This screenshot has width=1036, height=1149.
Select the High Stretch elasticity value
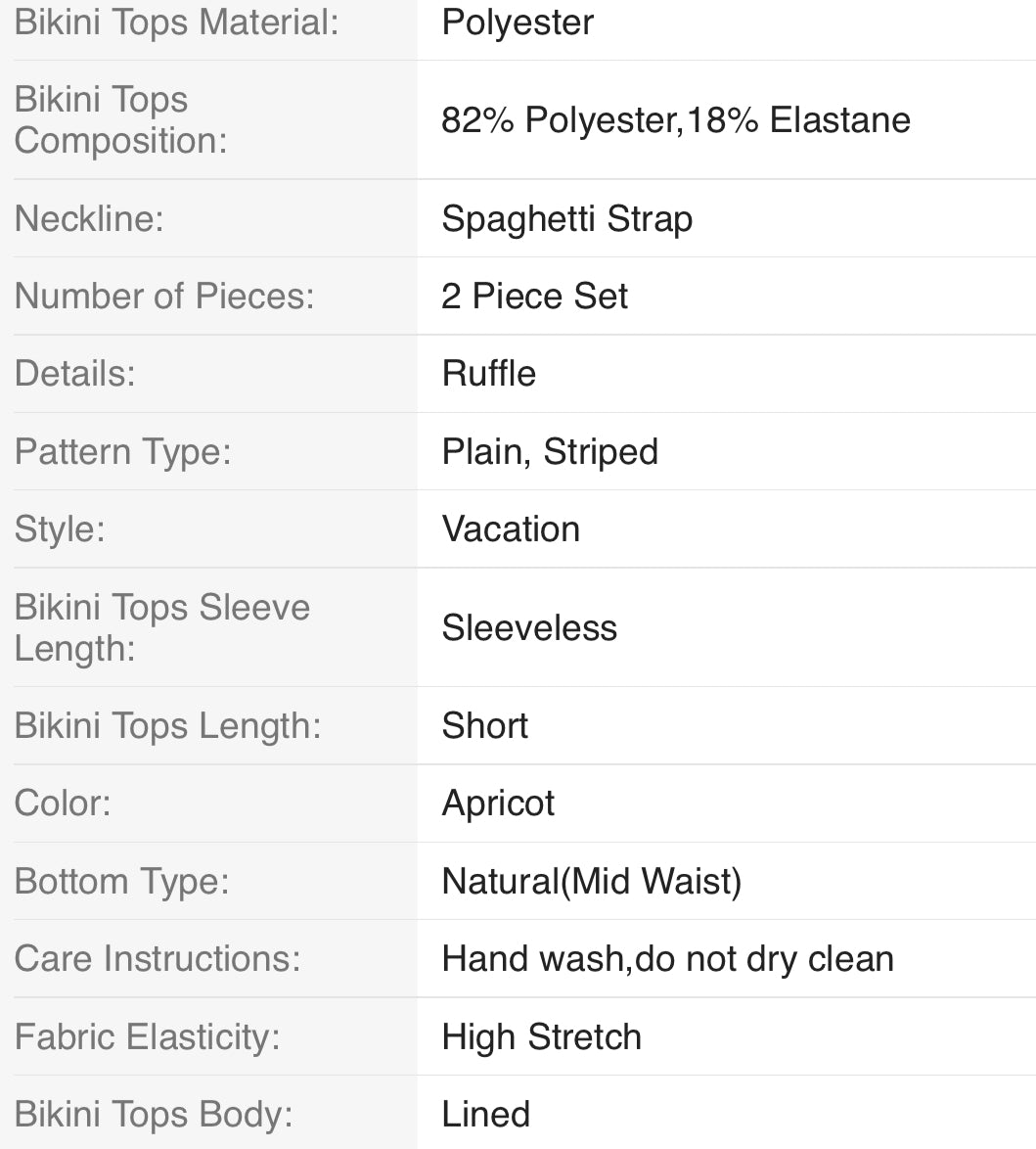tap(541, 1037)
